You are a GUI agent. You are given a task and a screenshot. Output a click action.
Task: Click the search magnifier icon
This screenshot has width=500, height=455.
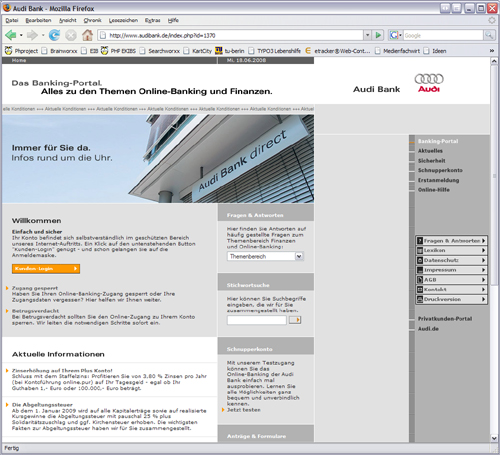[489, 35]
